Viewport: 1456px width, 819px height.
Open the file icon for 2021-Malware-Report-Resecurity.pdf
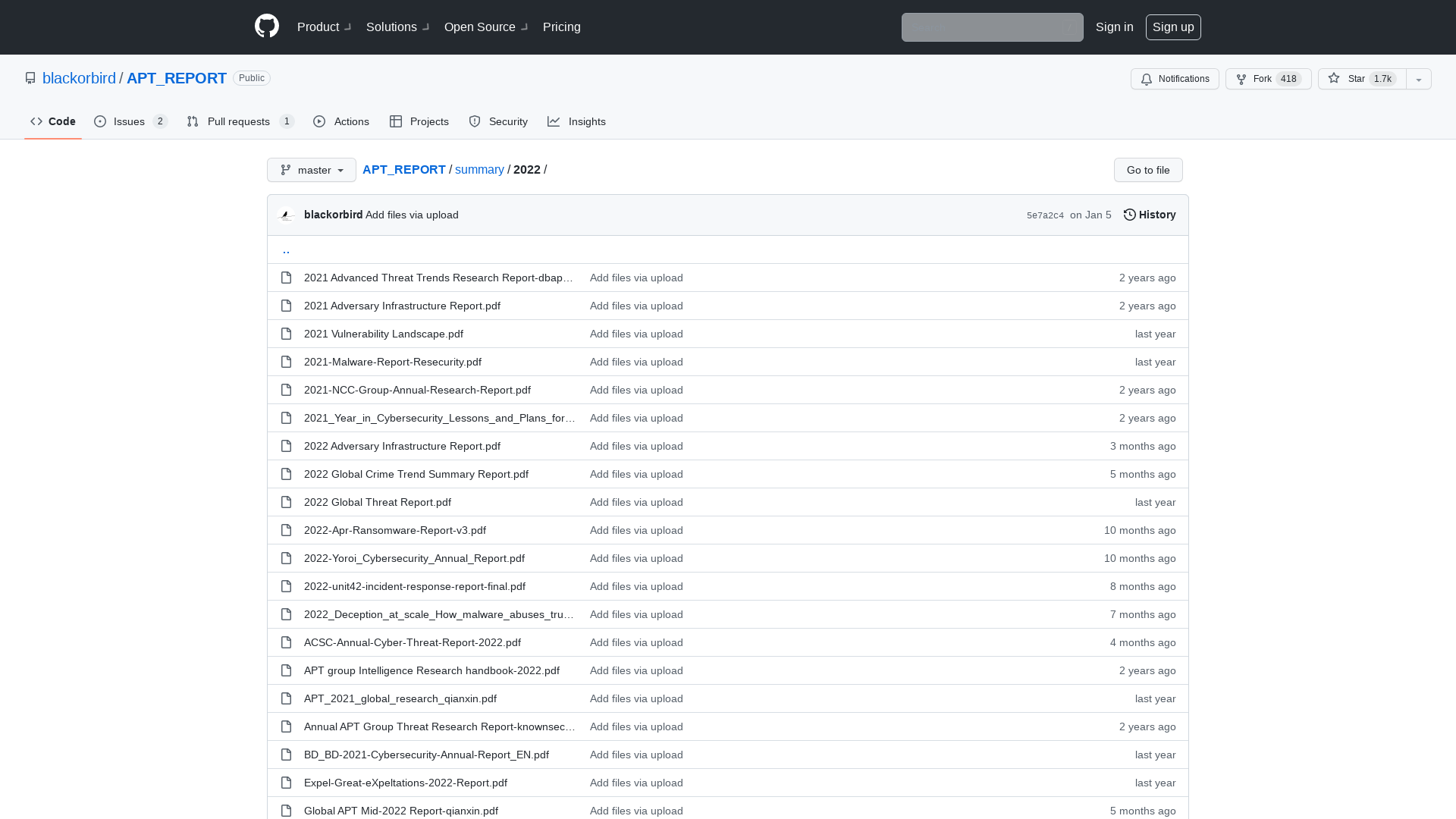tap(286, 362)
